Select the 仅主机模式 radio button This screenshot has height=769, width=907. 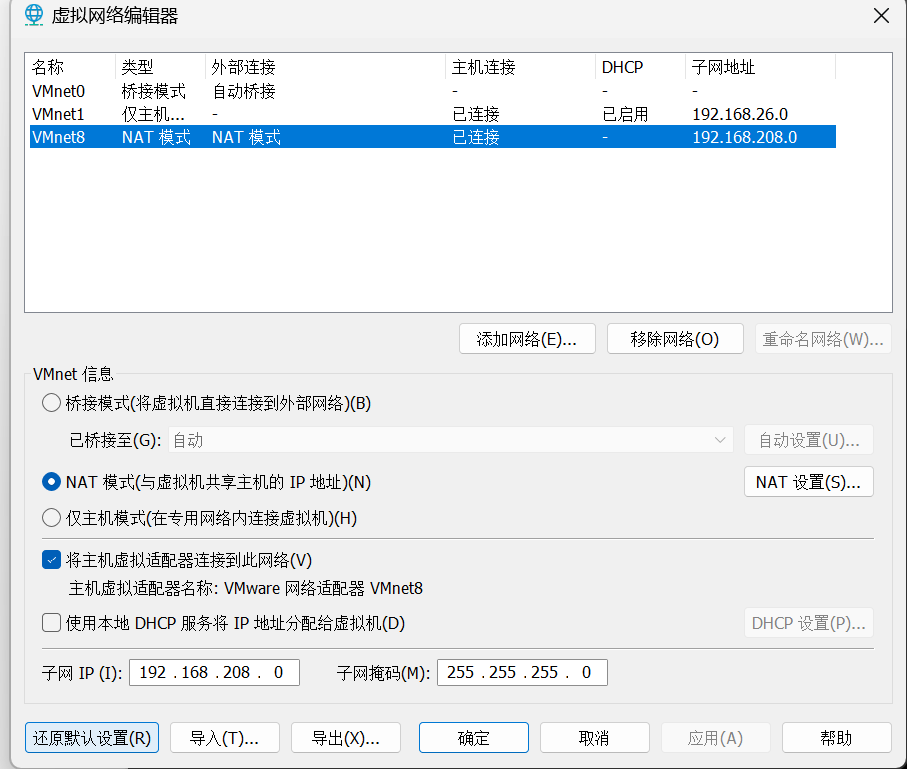[x=51, y=517]
